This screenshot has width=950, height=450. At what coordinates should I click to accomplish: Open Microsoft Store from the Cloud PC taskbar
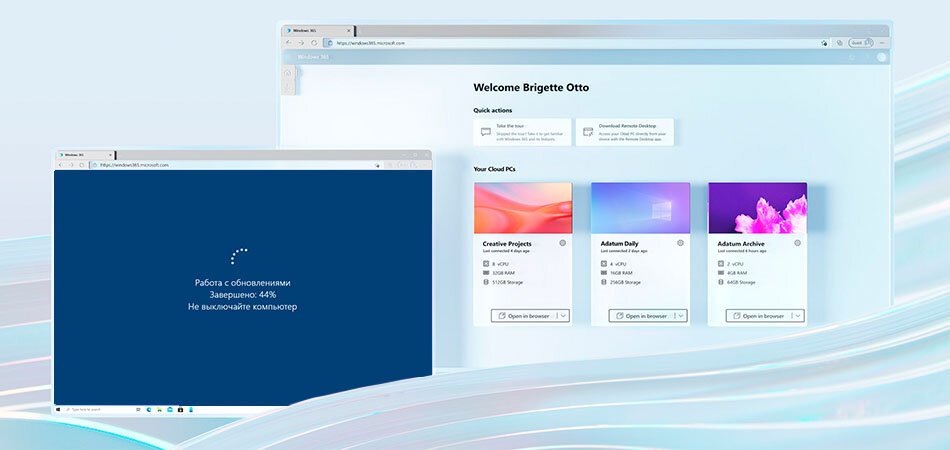(x=181, y=409)
